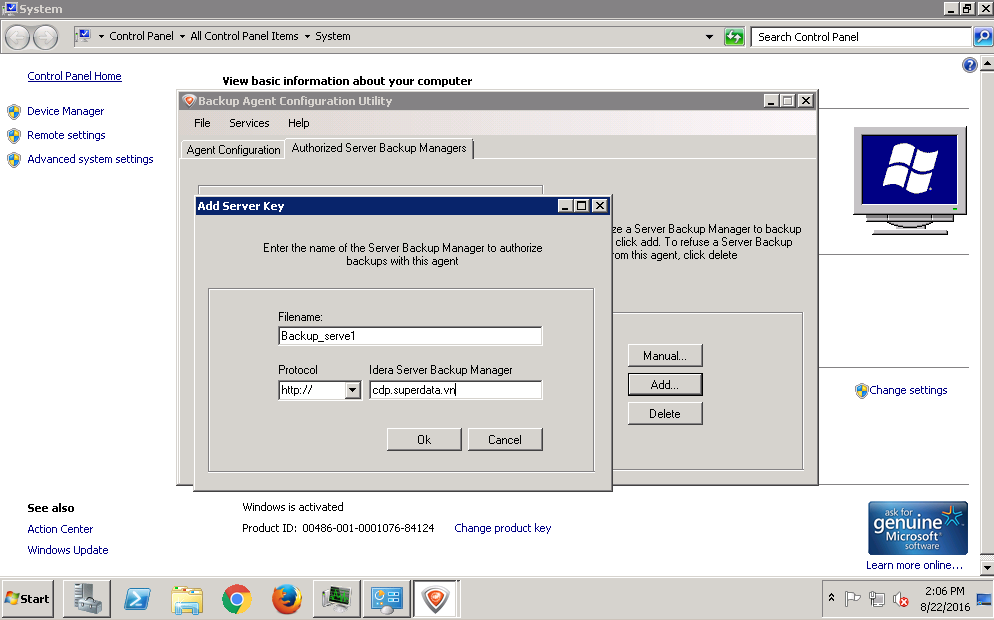The image size is (994, 620).
Task: Click the shield icon beside Advanced system settings
Action: [x=14, y=160]
